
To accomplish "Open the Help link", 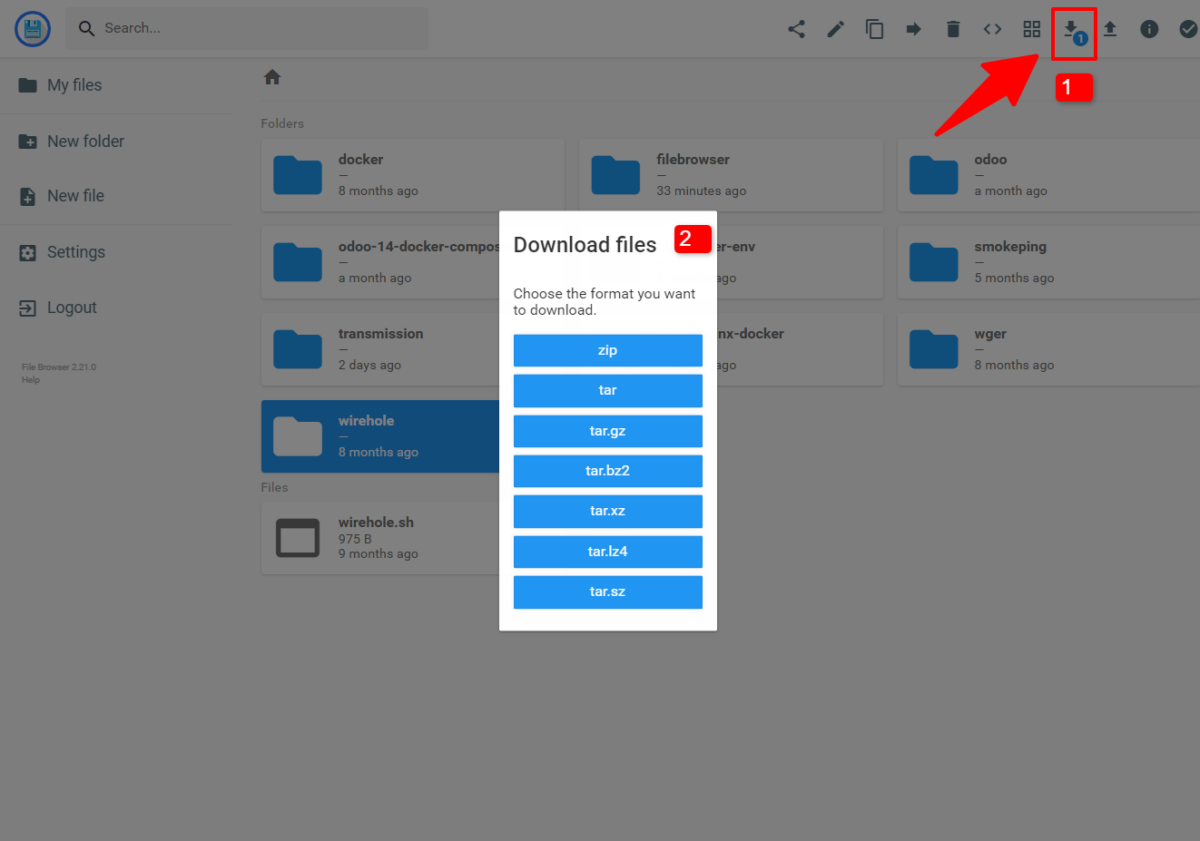I will (30, 381).
